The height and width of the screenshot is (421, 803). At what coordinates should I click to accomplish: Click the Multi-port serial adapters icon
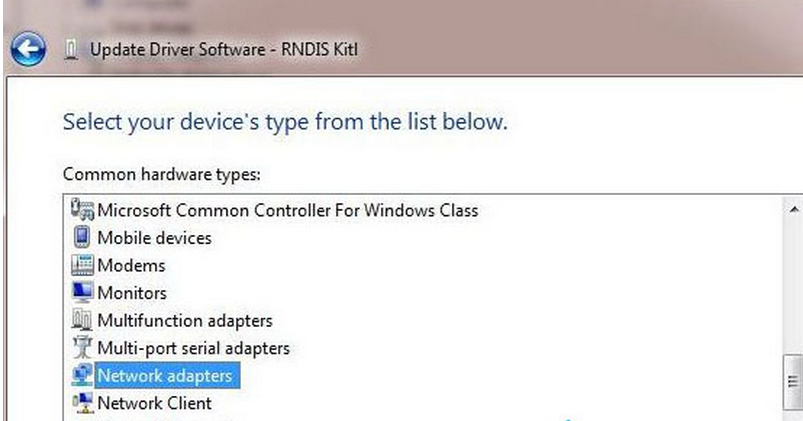(x=82, y=348)
